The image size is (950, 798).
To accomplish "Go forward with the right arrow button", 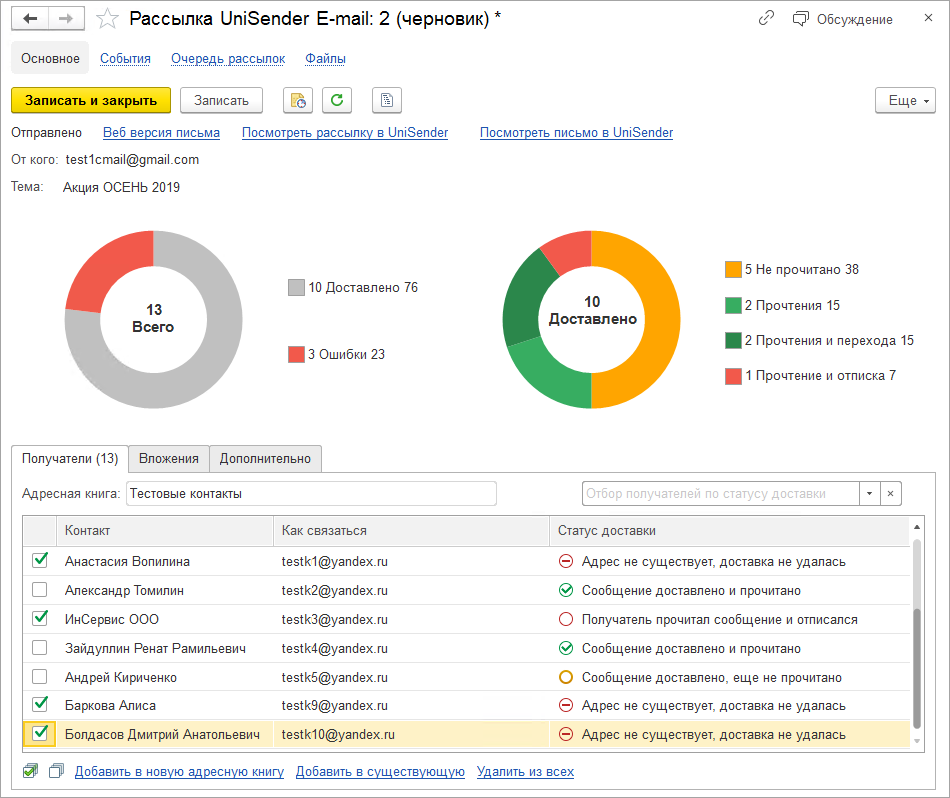I will (66, 19).
